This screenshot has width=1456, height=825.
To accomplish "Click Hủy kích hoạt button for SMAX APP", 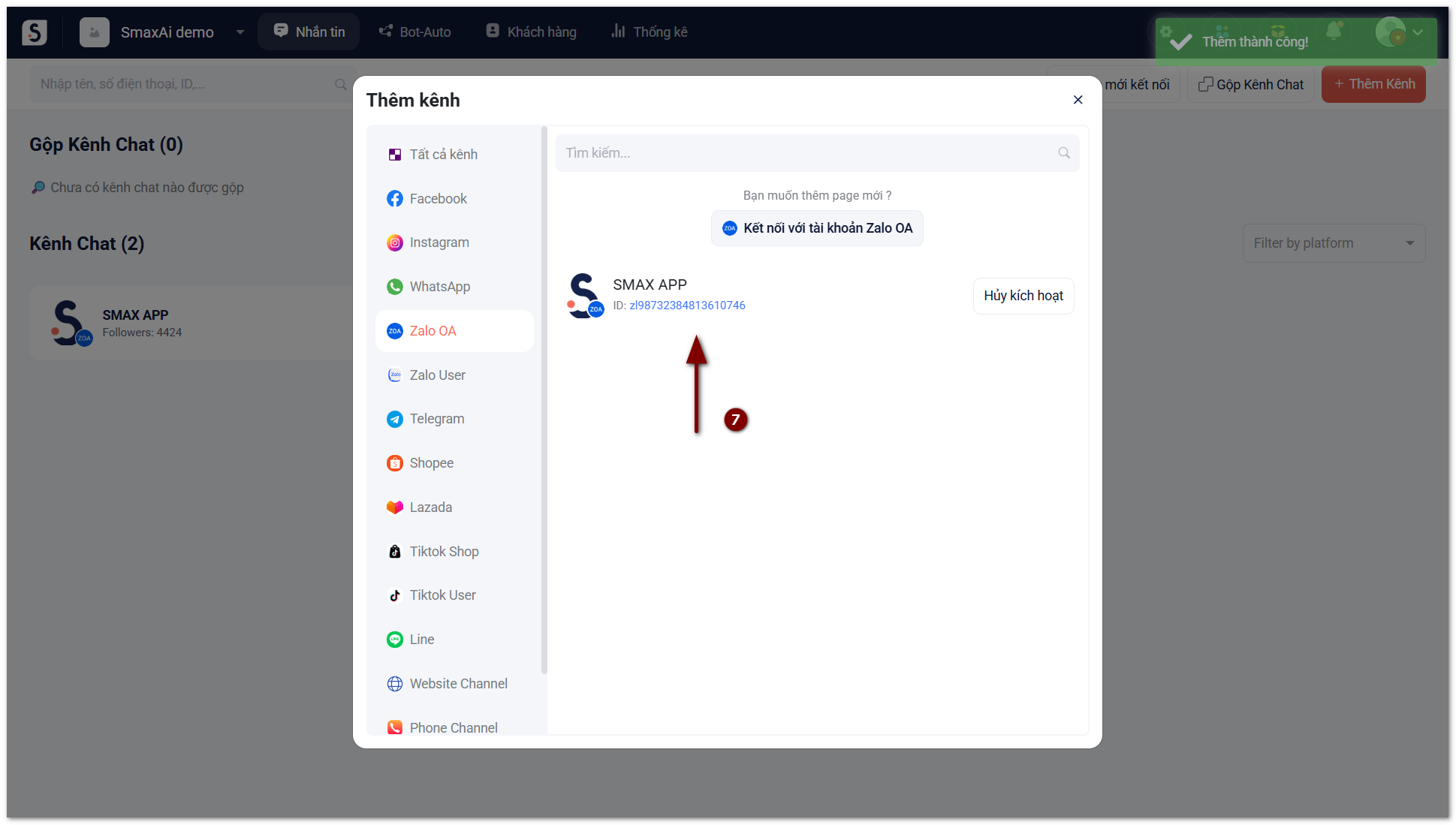I will 1023,296.
